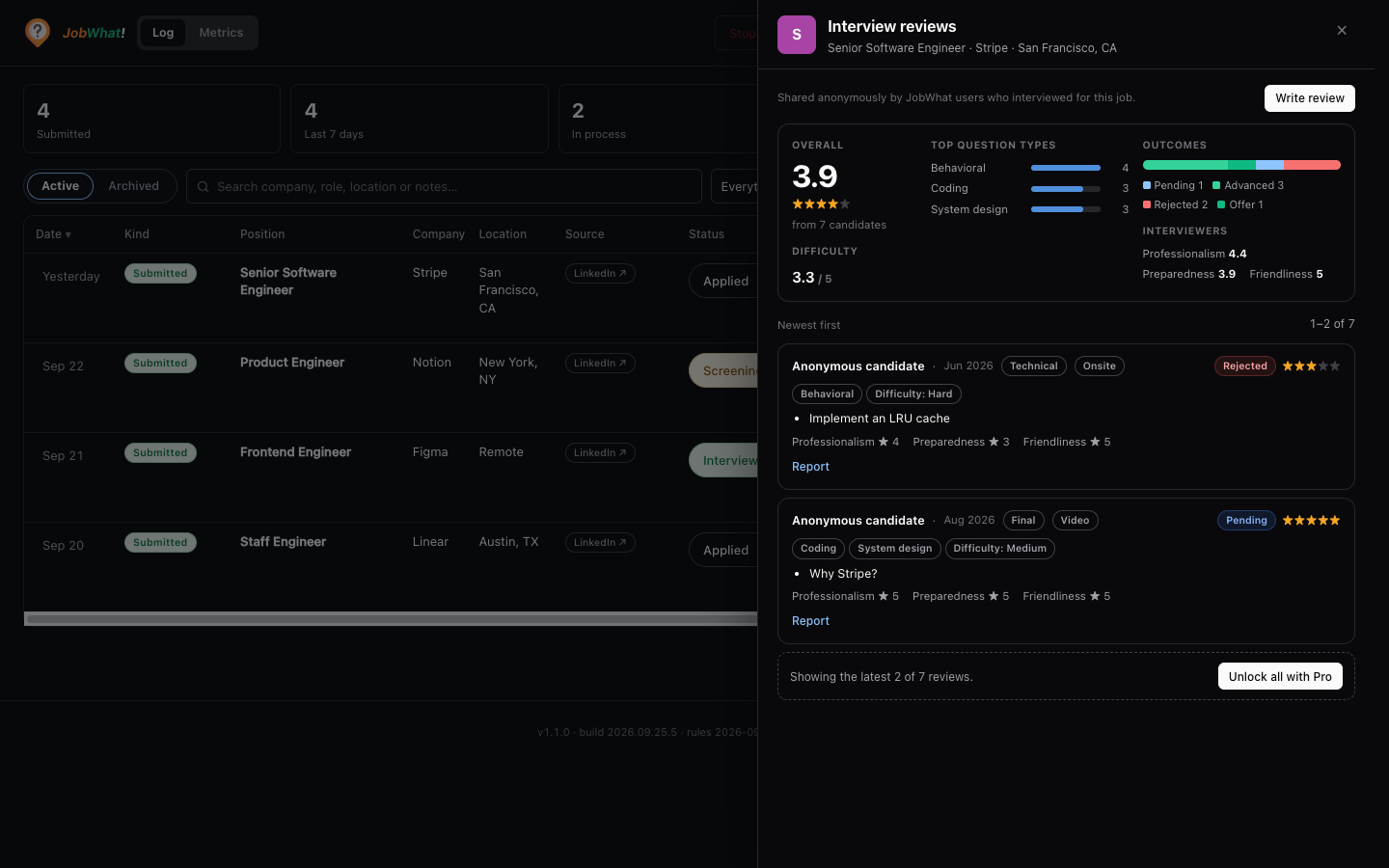
Task: Select the Archived applications tab
Action: coord(134,186)
